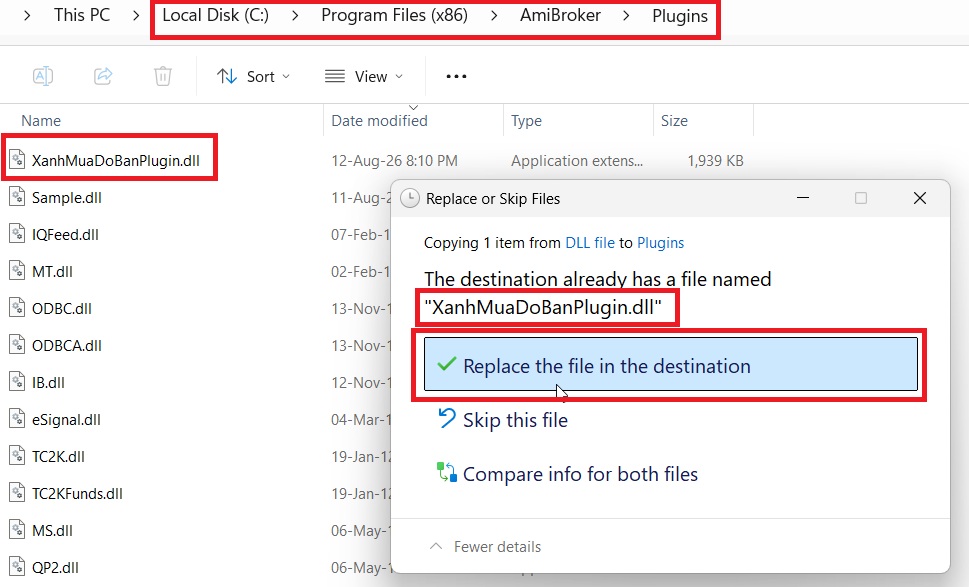The width and height of the screenshot is (969, 587).
Task: Open the View dropdown
Action: tap(364, 77)
